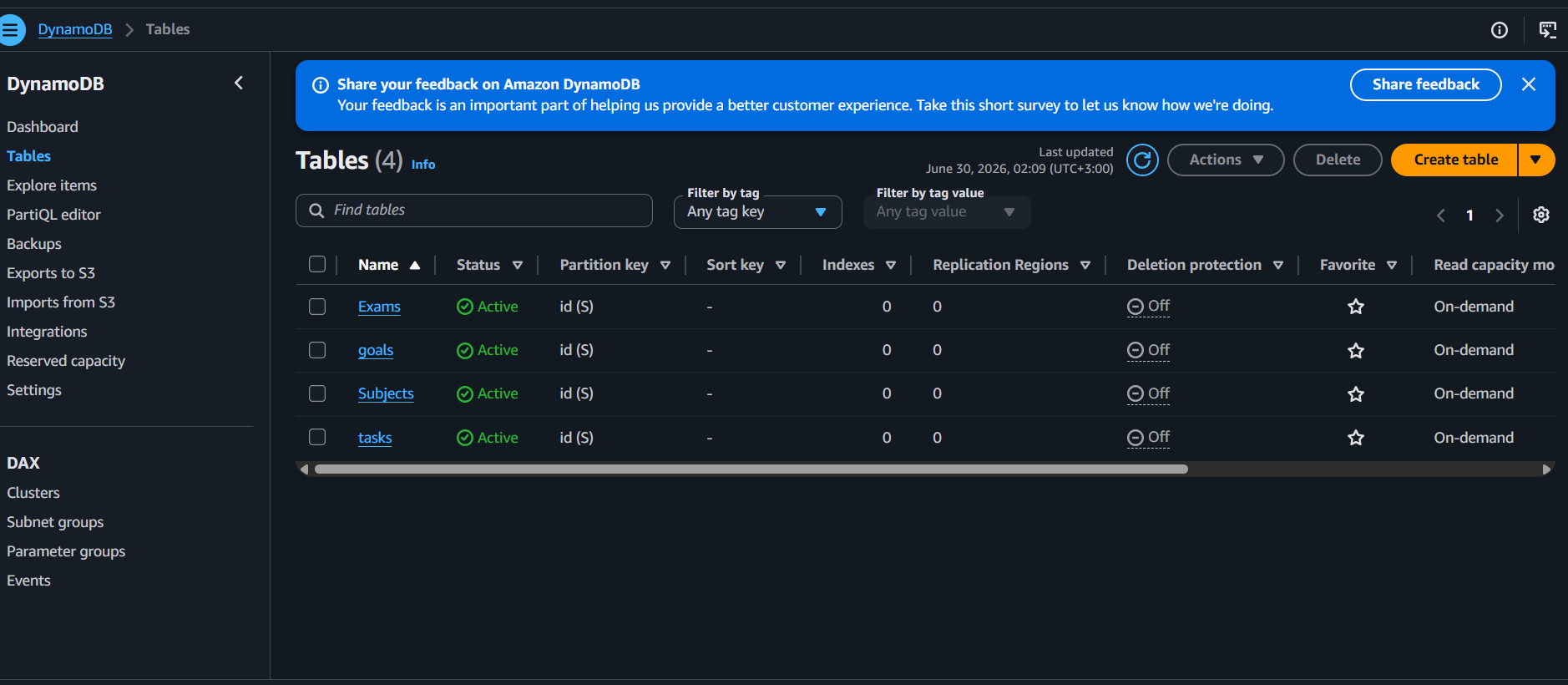Favorite the Exams table star
Screen dimensions: 1568x685
1356,307
